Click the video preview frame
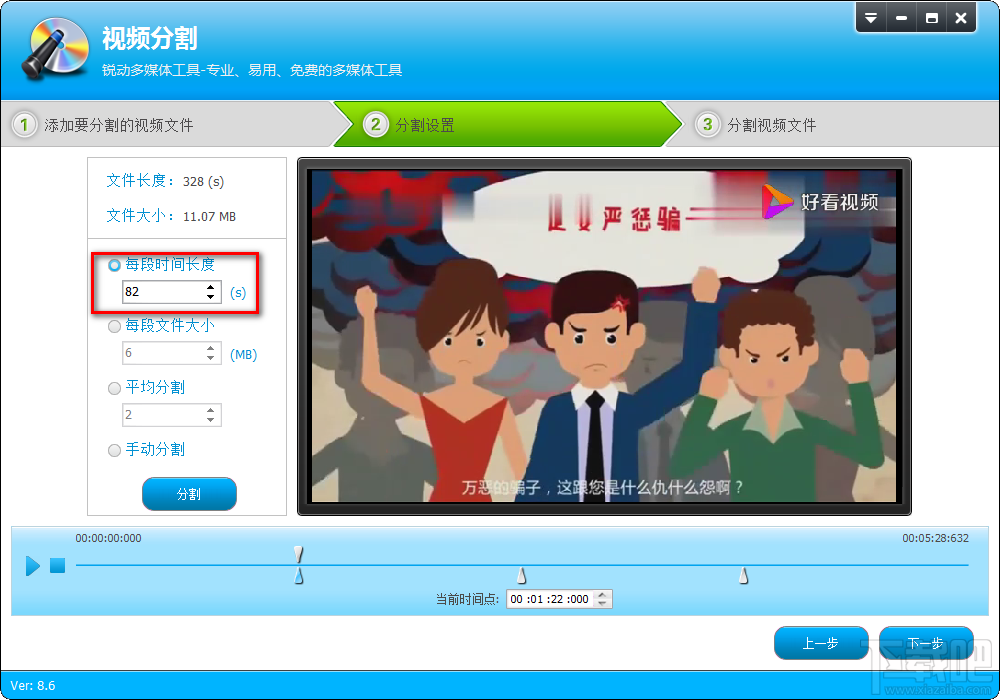Screen dimensions: 1000x700 (604, 336)
